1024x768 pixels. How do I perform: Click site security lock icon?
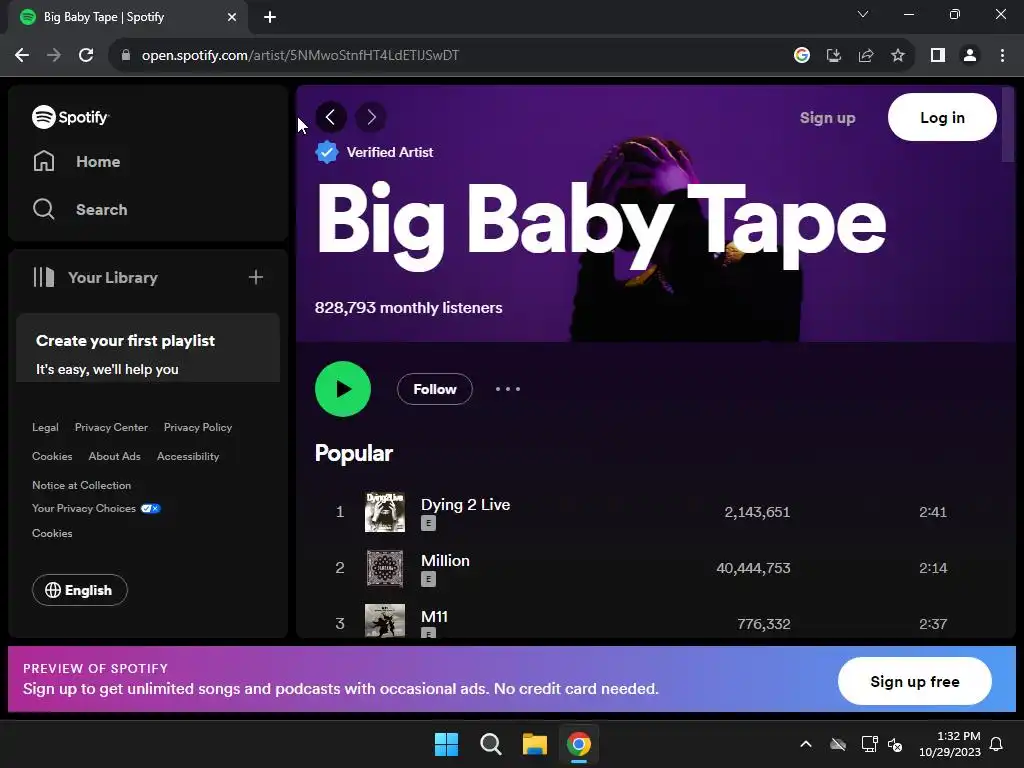tap(126, 56)
